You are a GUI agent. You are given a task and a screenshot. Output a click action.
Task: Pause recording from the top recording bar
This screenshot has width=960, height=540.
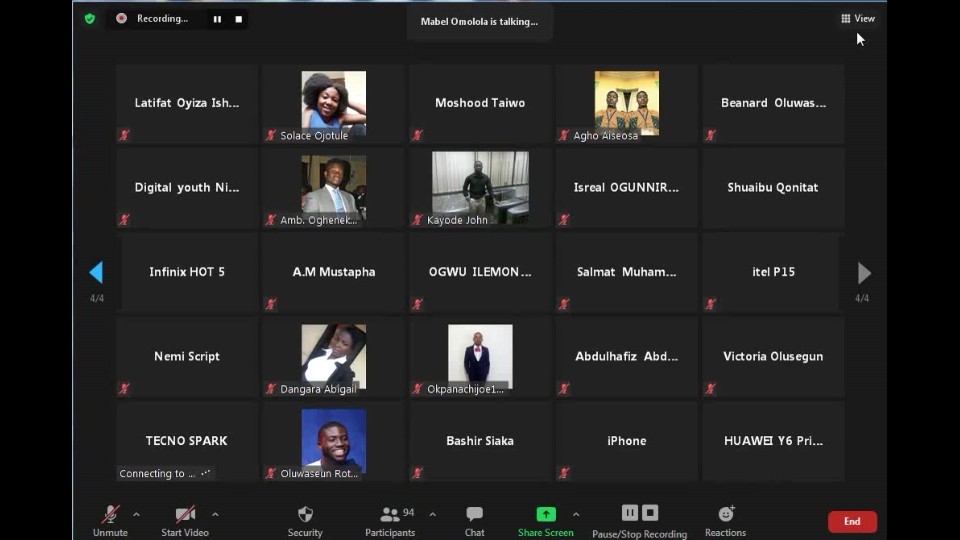click(x=217, y=19)
